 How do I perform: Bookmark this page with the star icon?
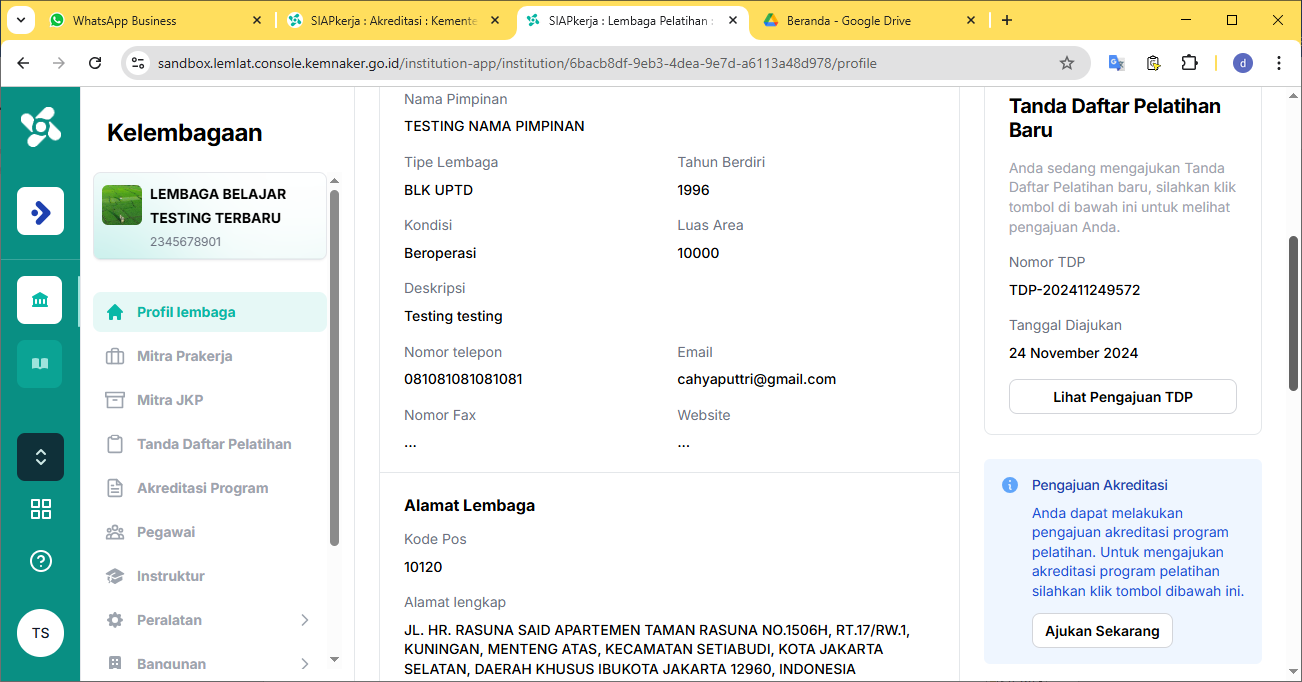click(x=1067, y=63)
